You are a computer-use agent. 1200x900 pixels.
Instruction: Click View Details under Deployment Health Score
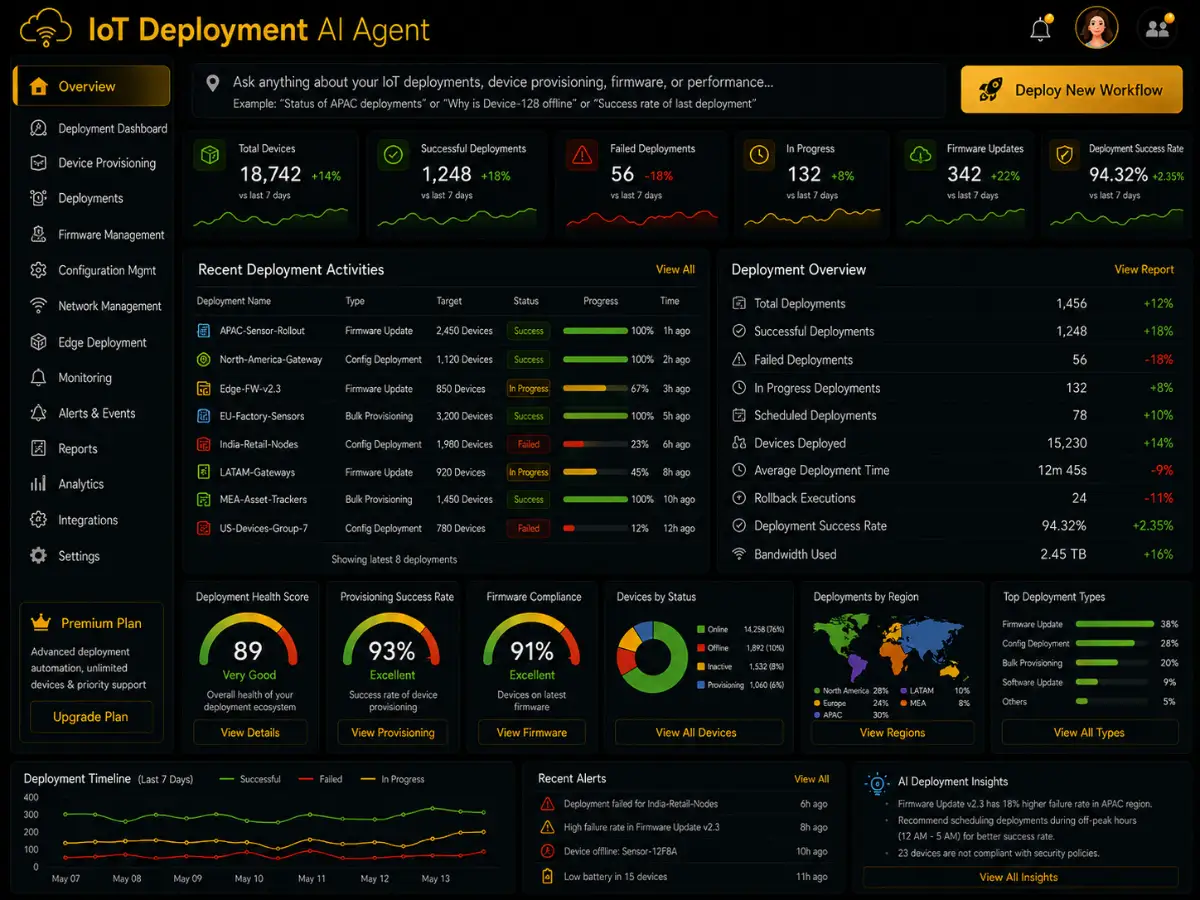250,733
